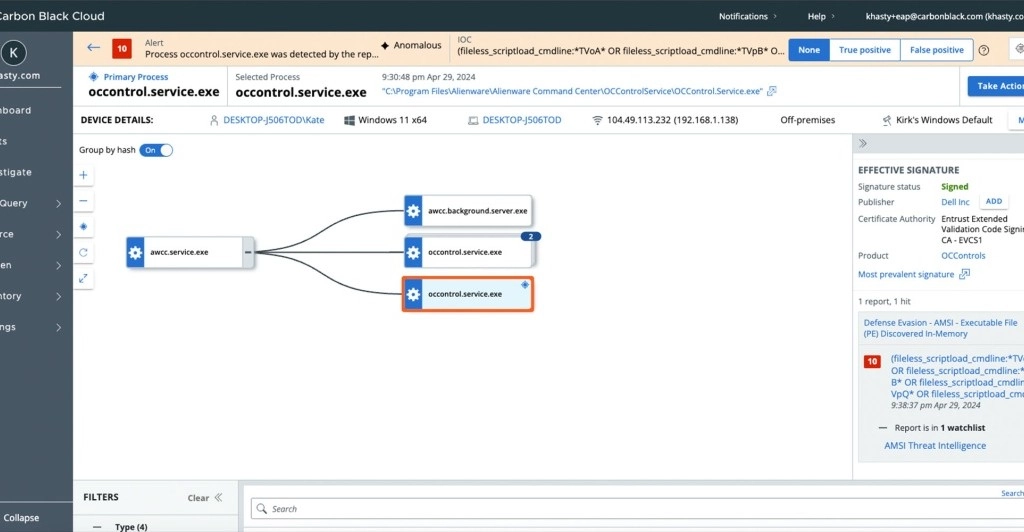Open the user account dropdown khasty+eap@carbonblack.com
This screenshot has width=1024, height=532.
944,16
